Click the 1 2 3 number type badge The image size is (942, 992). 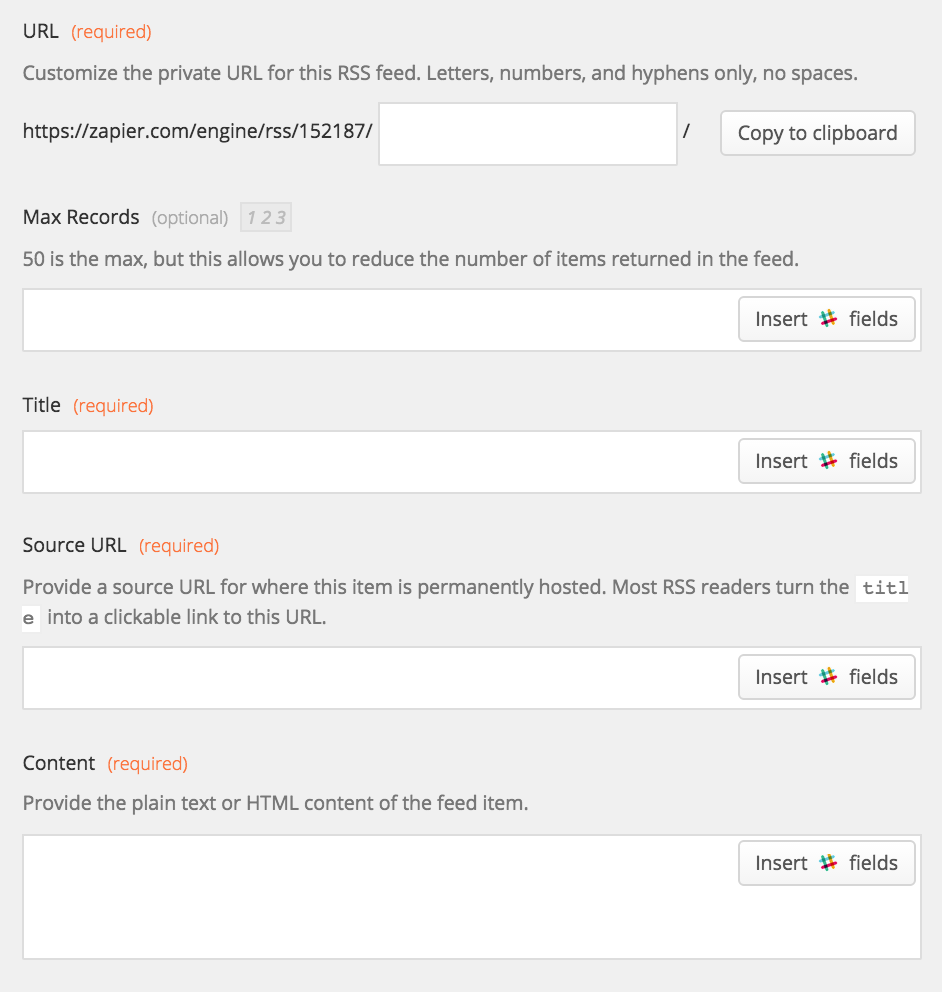(266, 217)
